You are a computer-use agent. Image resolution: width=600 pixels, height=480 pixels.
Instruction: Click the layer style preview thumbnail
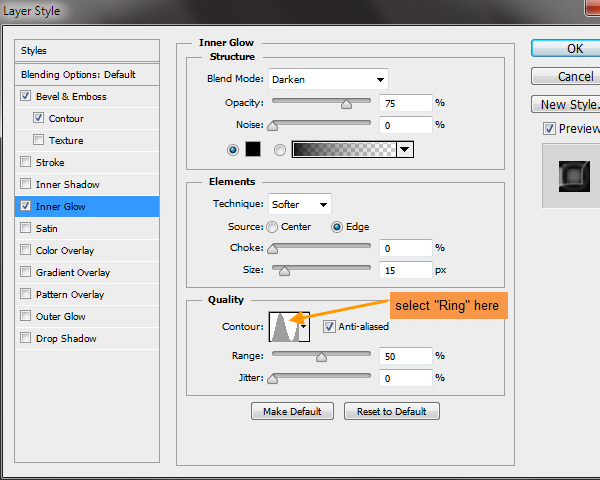[x=570, y=178]
